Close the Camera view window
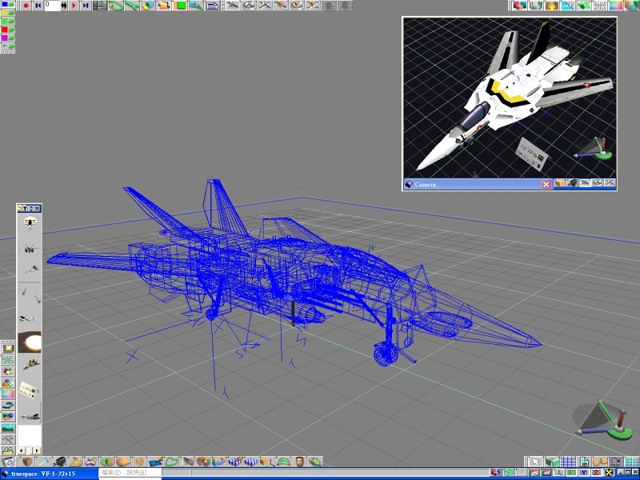This screenshot has height=480, width=640. pos(546,184)
